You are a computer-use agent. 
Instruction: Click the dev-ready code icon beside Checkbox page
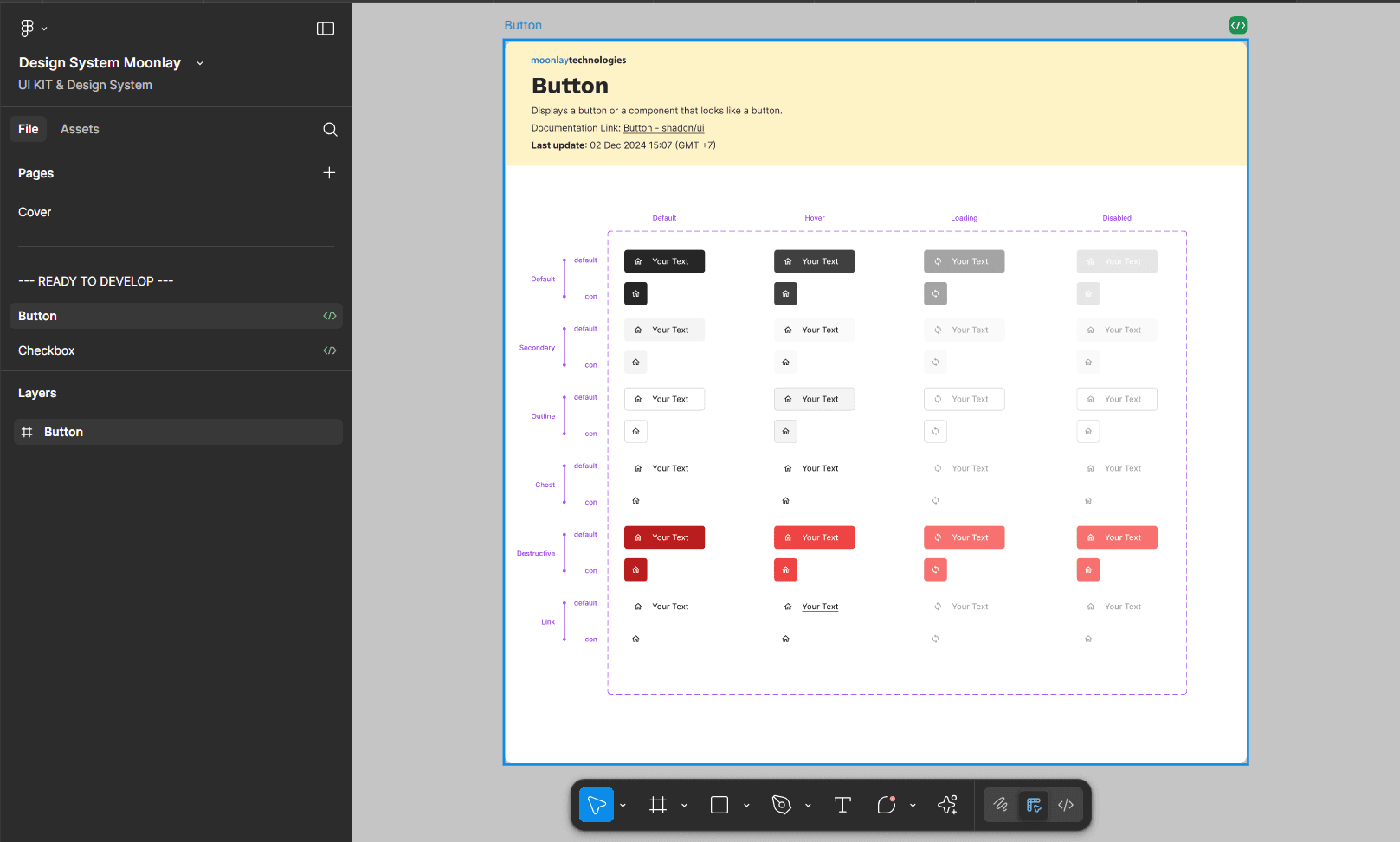330,350
